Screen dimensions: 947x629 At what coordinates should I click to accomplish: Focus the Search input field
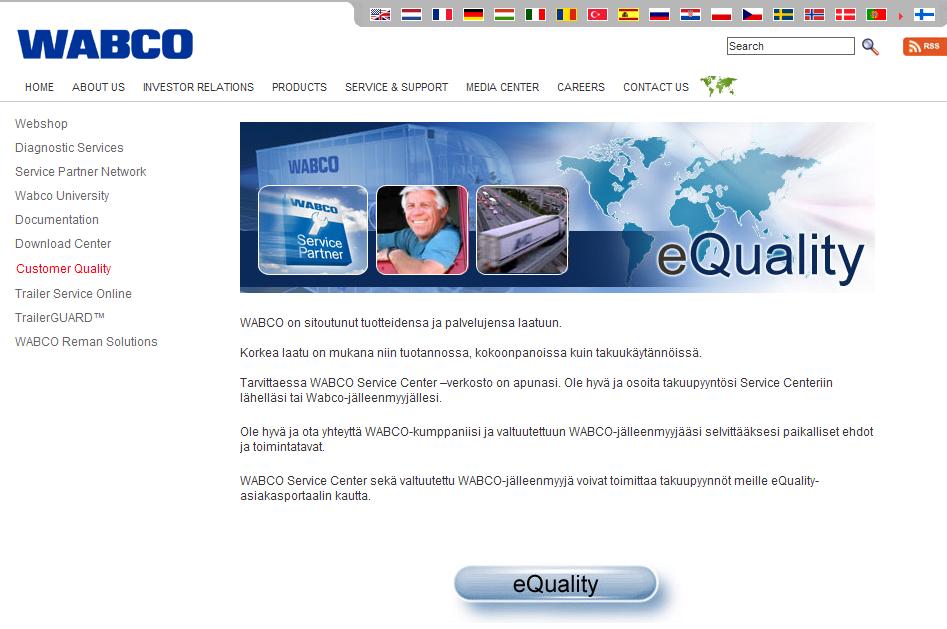pyautogui.click(x=791, y=46)
